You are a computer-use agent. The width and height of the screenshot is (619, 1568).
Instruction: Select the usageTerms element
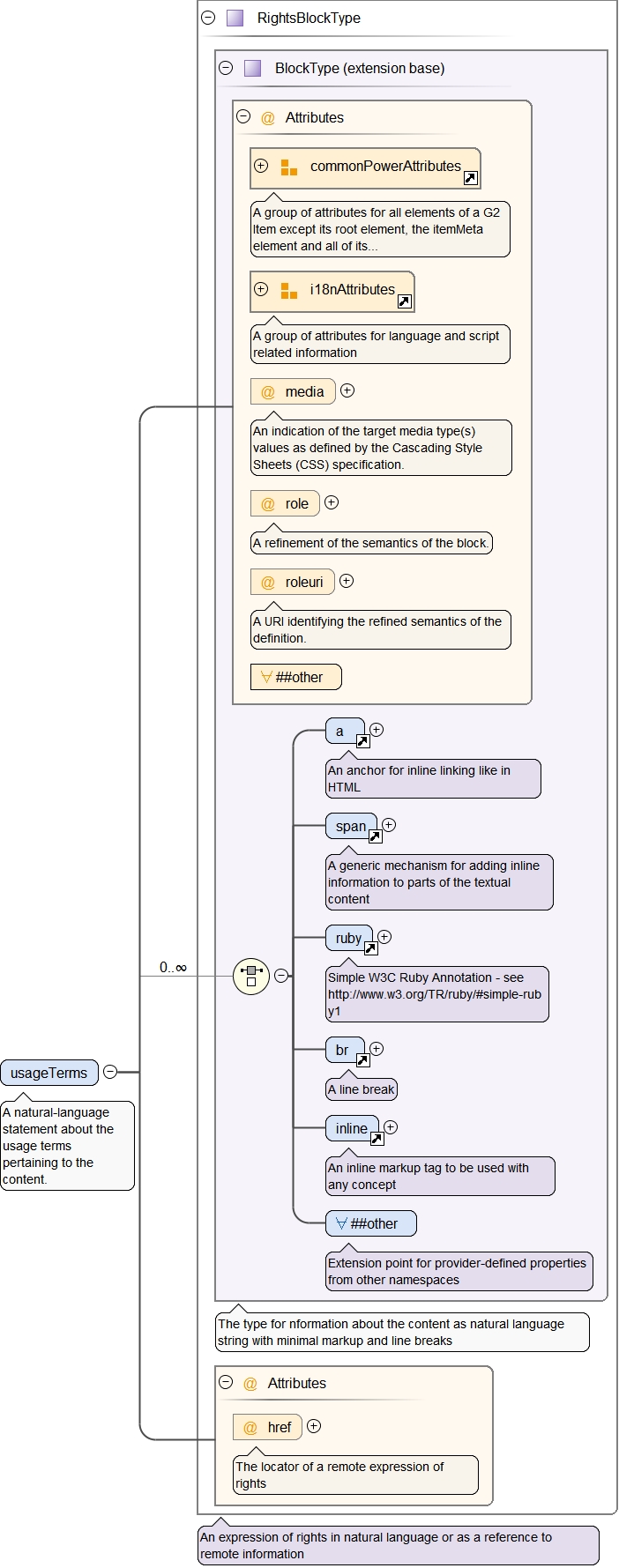[x=49, y=1073]
